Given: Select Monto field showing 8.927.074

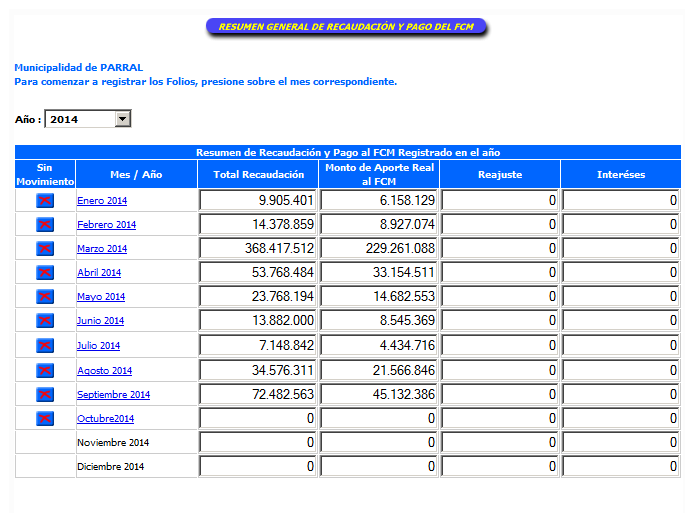Looking at the screenshot, I should coord(379,224).
